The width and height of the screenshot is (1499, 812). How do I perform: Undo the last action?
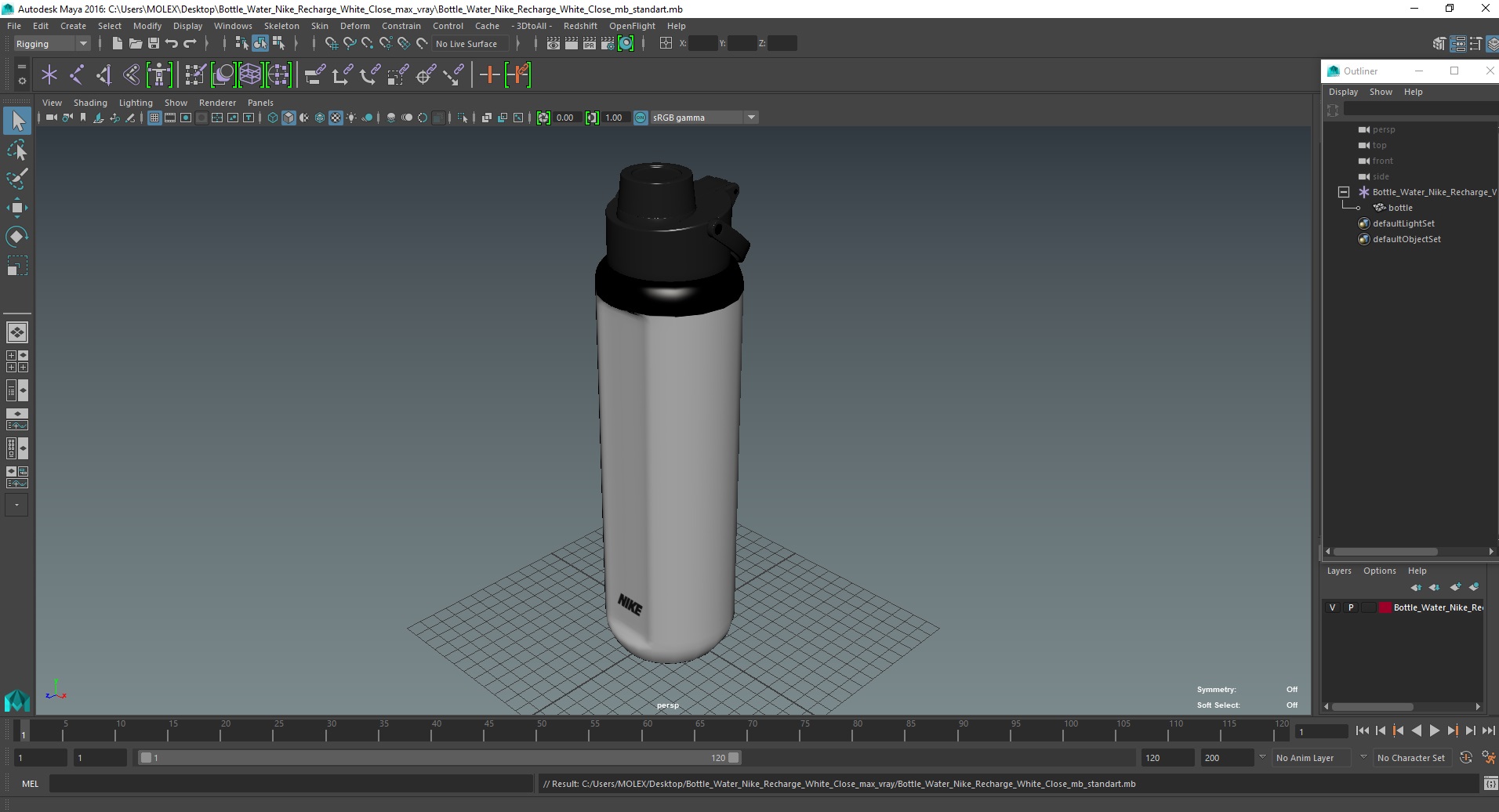coord(172,44)
